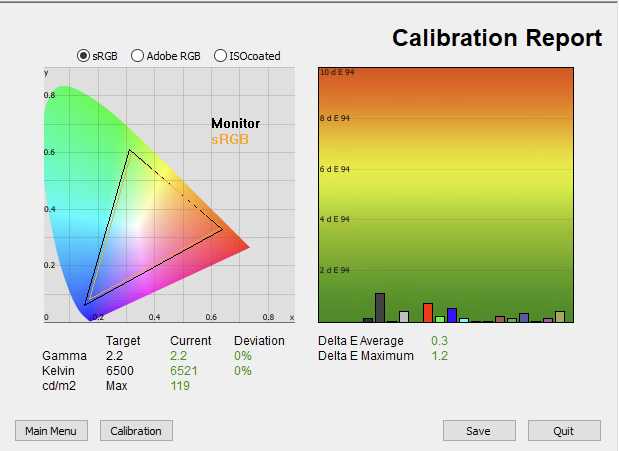Quit the calibration application
619x451 pixels.
564,431
